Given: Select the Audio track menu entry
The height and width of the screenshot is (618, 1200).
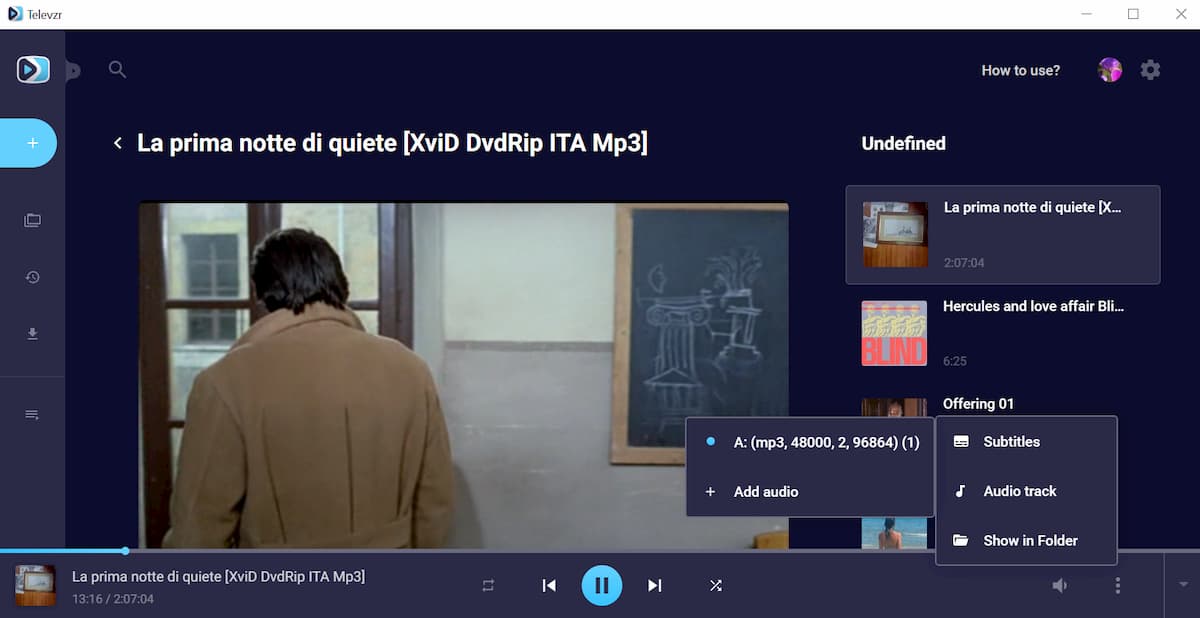Looking at the screenshot, I should [x=1026, y=491].
